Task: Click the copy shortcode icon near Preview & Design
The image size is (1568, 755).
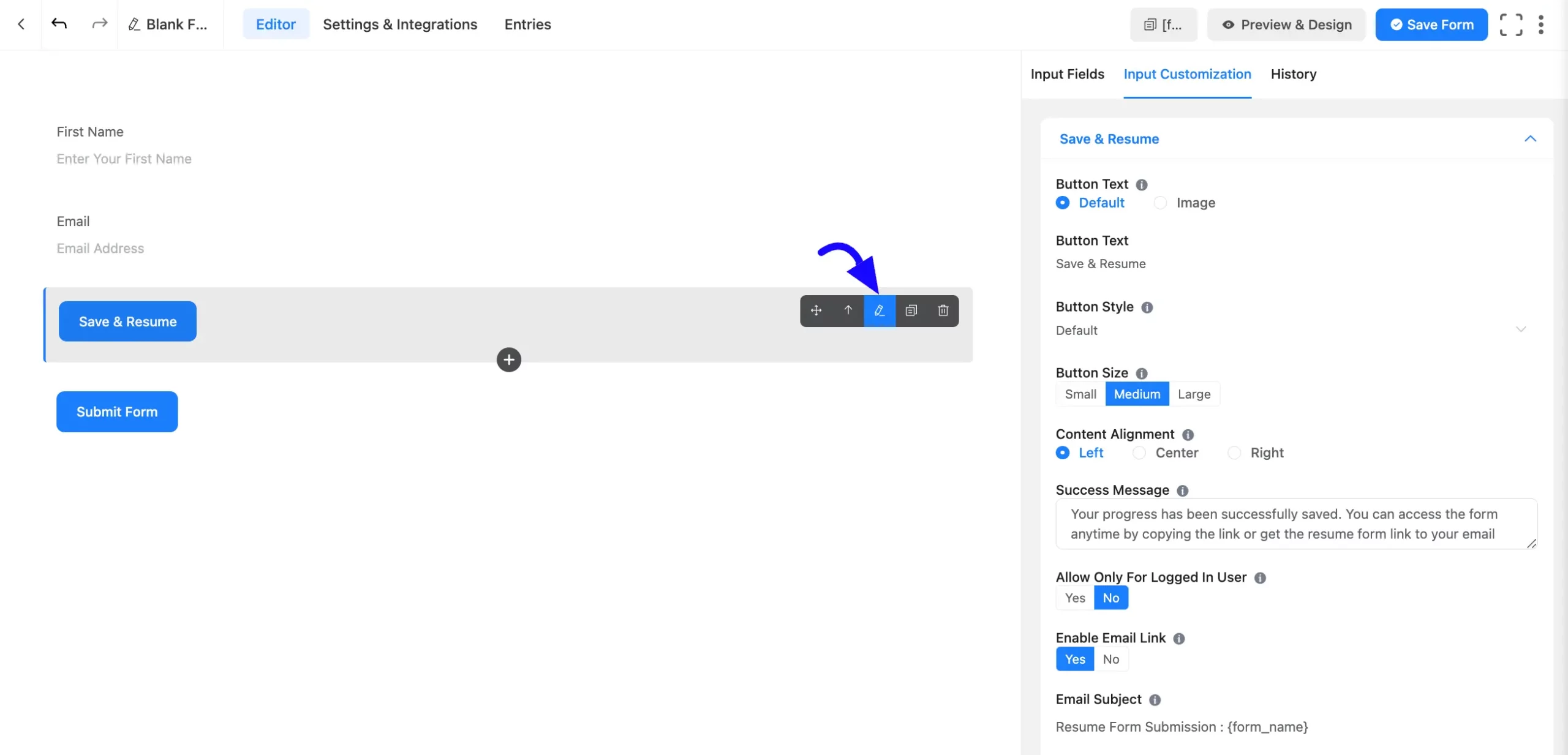Action: tap(1163, 24)
